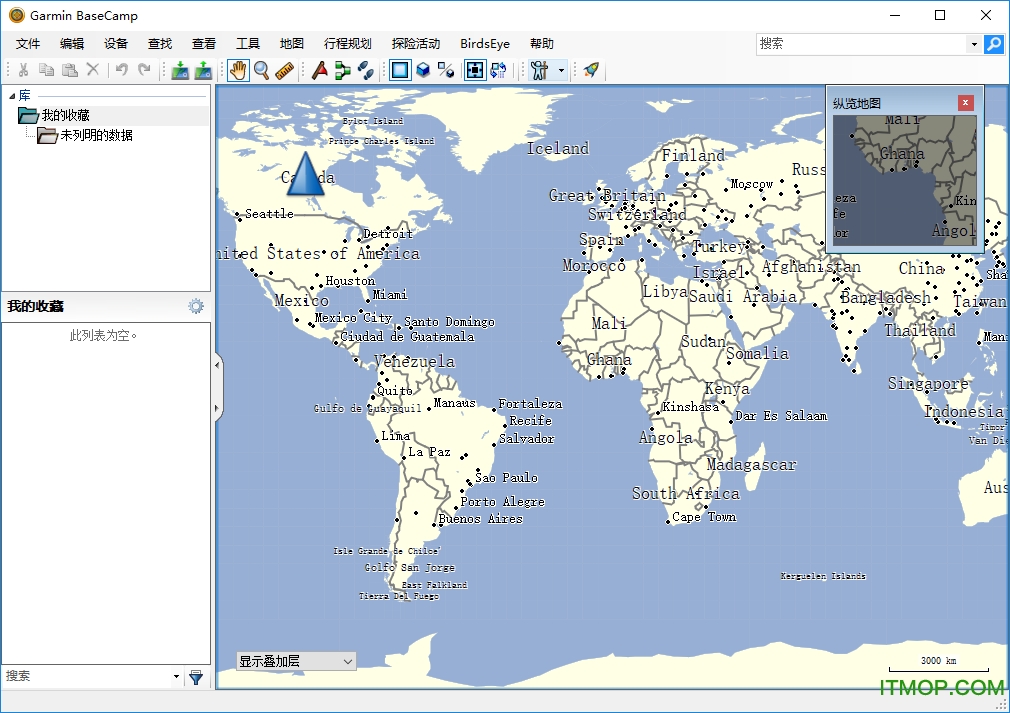Select the New Route tool
The width and height of the screenshot is (1010, 713).
pyautogui.click(x=343, y=70)
